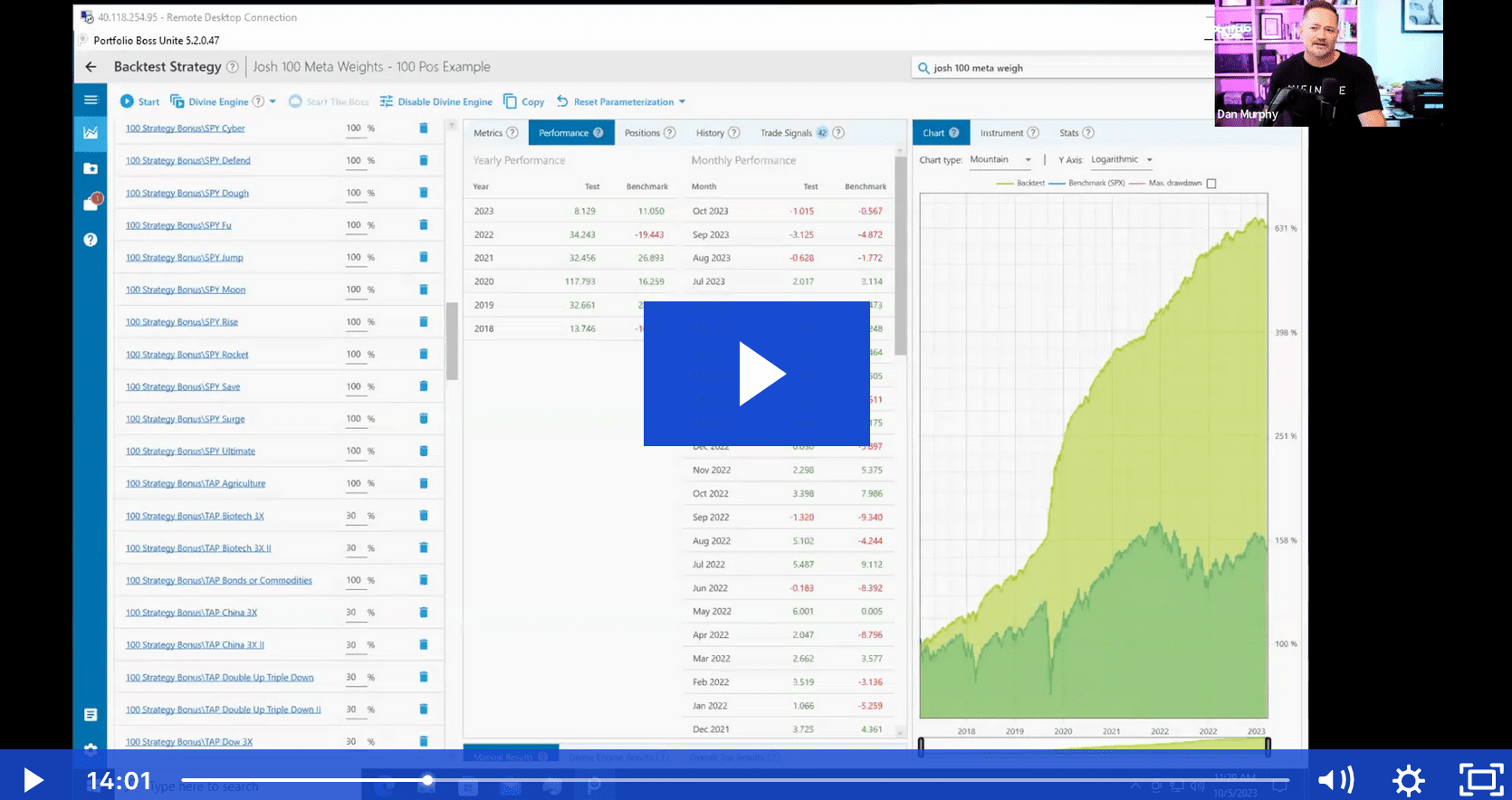Click the help icon next to Backtest Strategy
Viewport: 1512px width, 800px height.
(x=233, y=67)
